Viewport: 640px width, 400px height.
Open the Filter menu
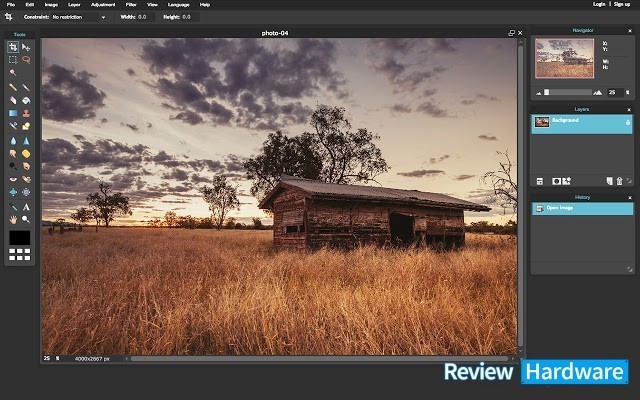(131, 4)
